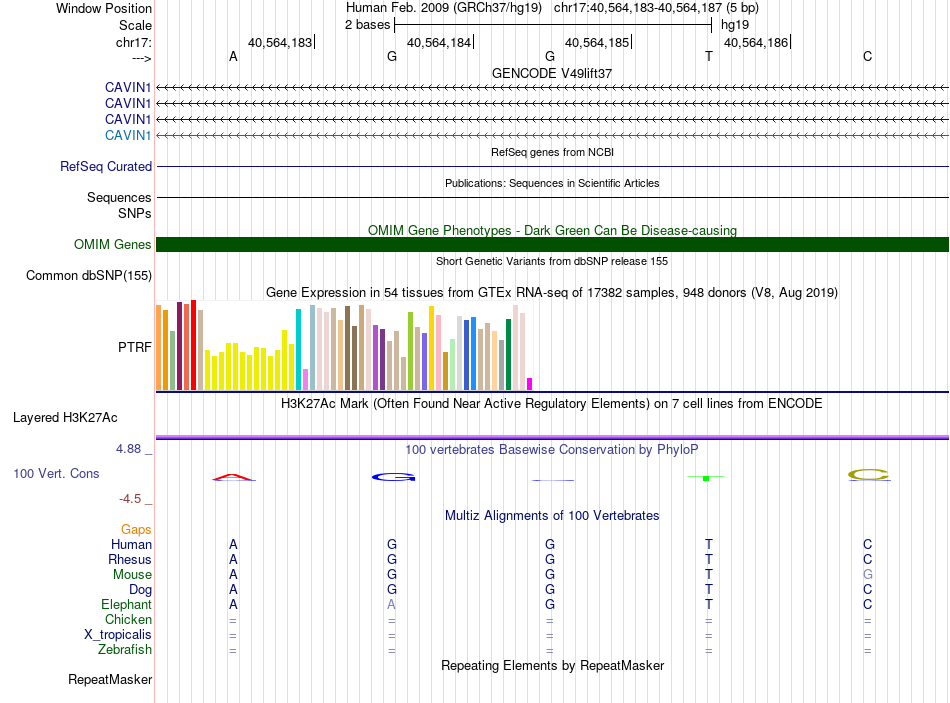Click the magenta last bar in GTEx chart

tap(530, 384)
